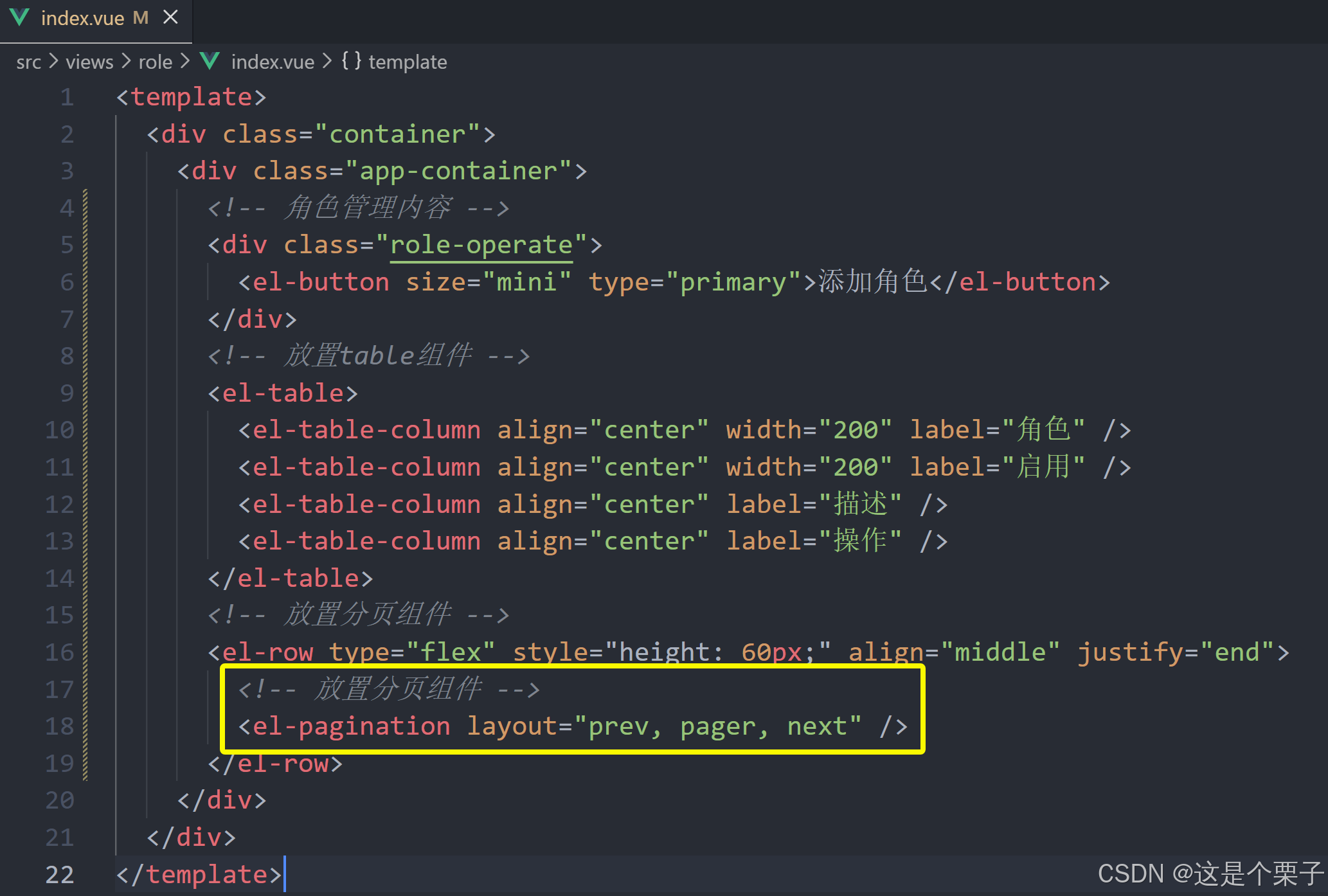Click the closing </el-row> tag
This screenshot has width=1328, height=896.
tap(275, 764)
